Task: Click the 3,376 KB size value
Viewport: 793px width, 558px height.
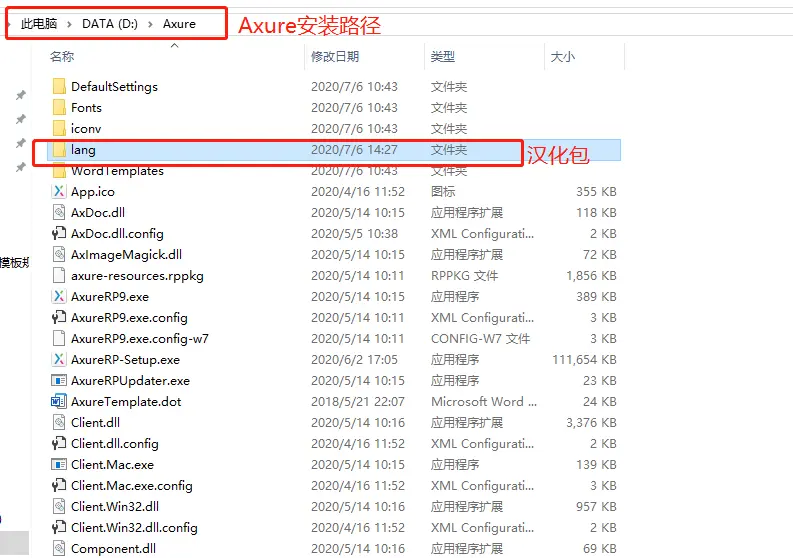Action: pos(591,422)
